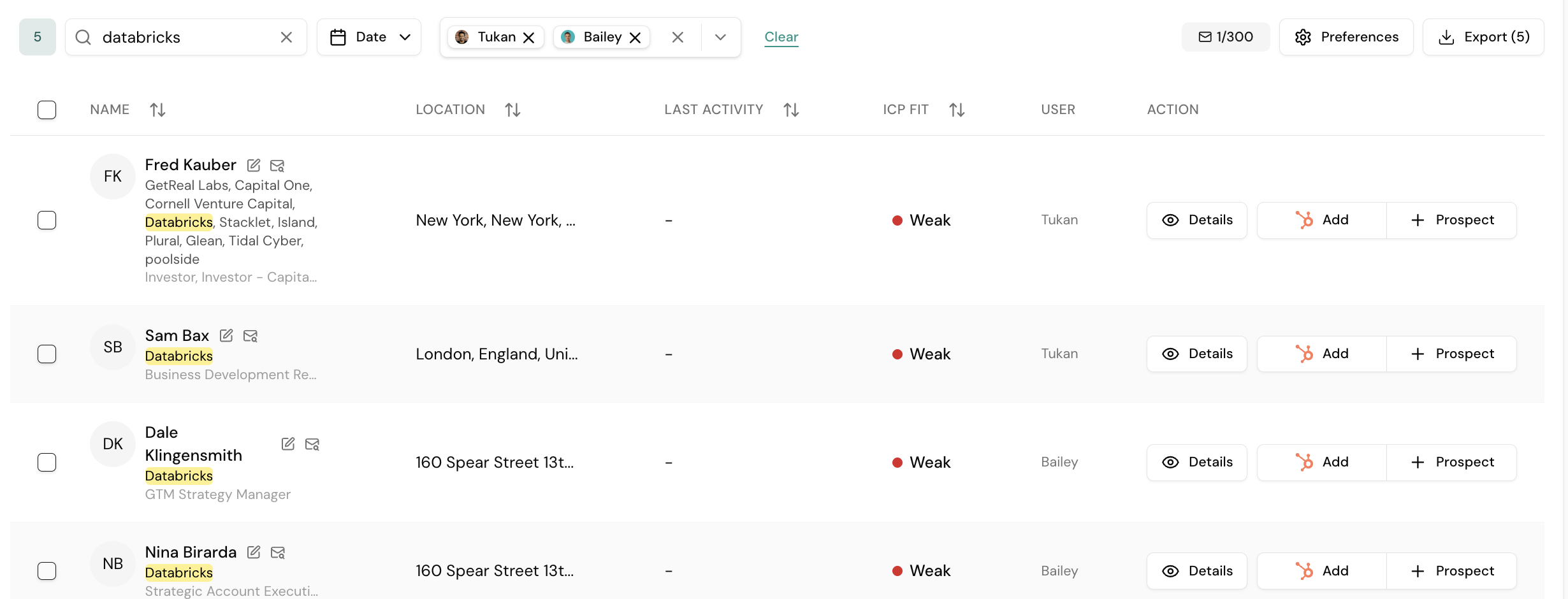1568x599 pixels.
Task: Expand the additional filters chevron
Action: pos(720,37)
